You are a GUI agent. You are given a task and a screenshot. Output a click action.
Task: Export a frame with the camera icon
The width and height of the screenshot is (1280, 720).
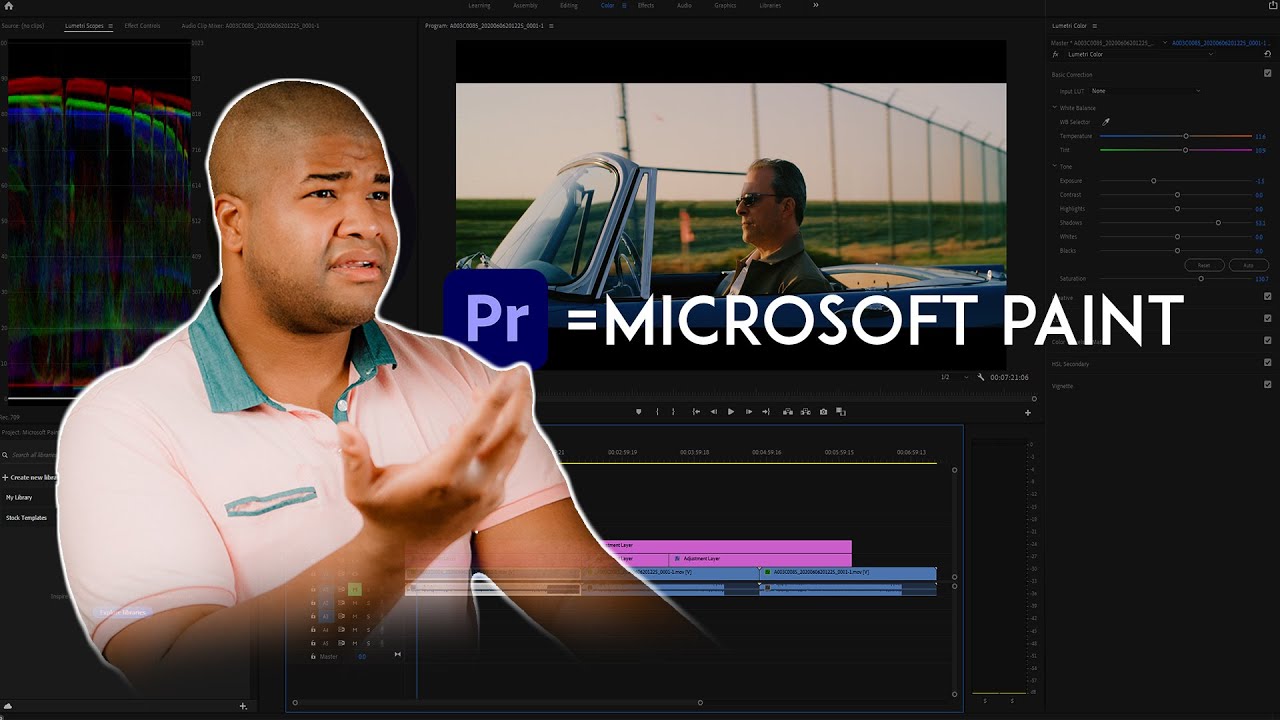824,412
